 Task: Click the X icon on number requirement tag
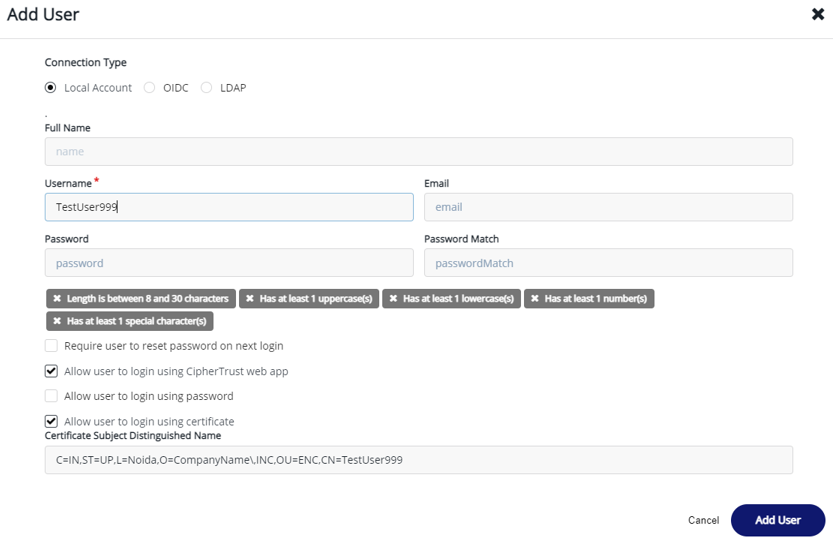[x=535, y=299]
